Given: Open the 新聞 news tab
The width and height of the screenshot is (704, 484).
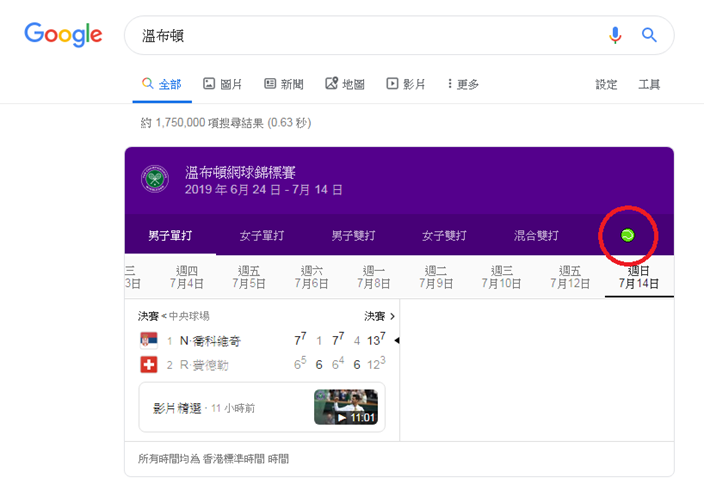Looking at the screenshot, I should 284,84.
